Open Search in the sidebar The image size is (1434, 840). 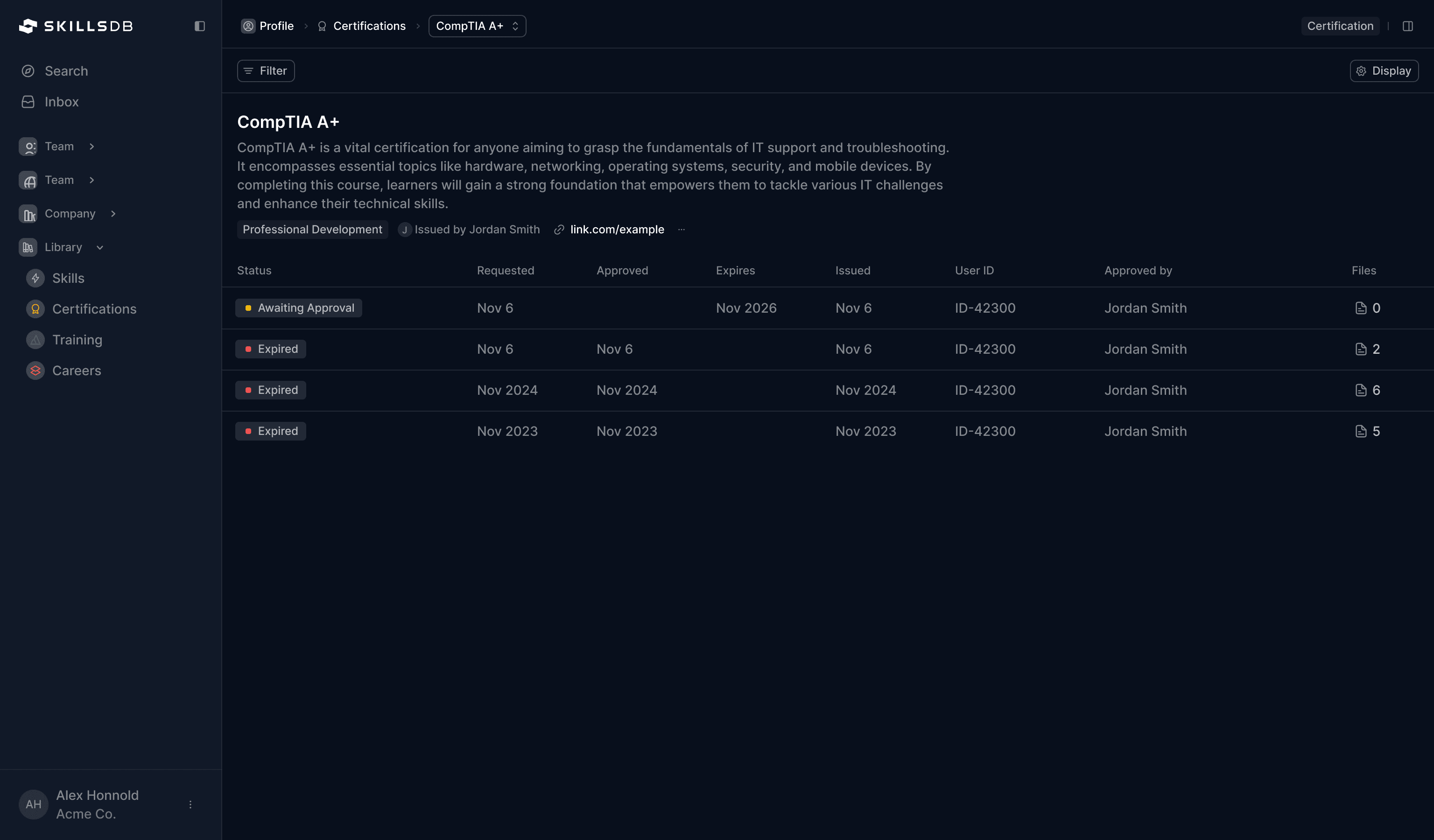coord(66,71)
